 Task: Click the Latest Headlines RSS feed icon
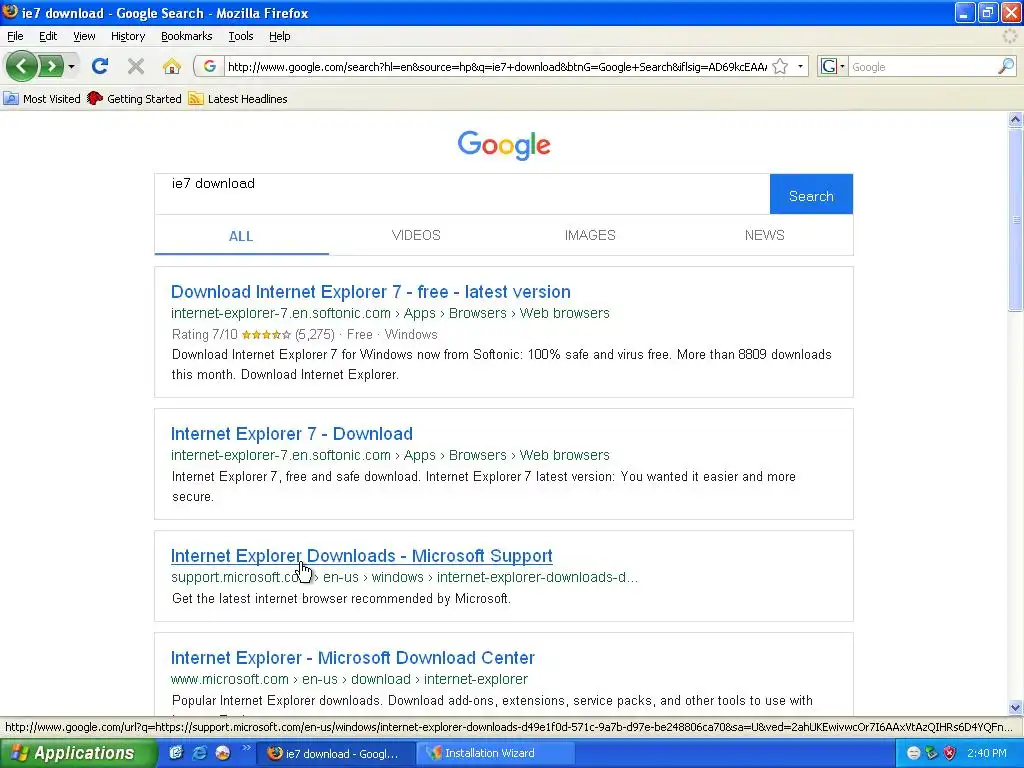point(195,99)
